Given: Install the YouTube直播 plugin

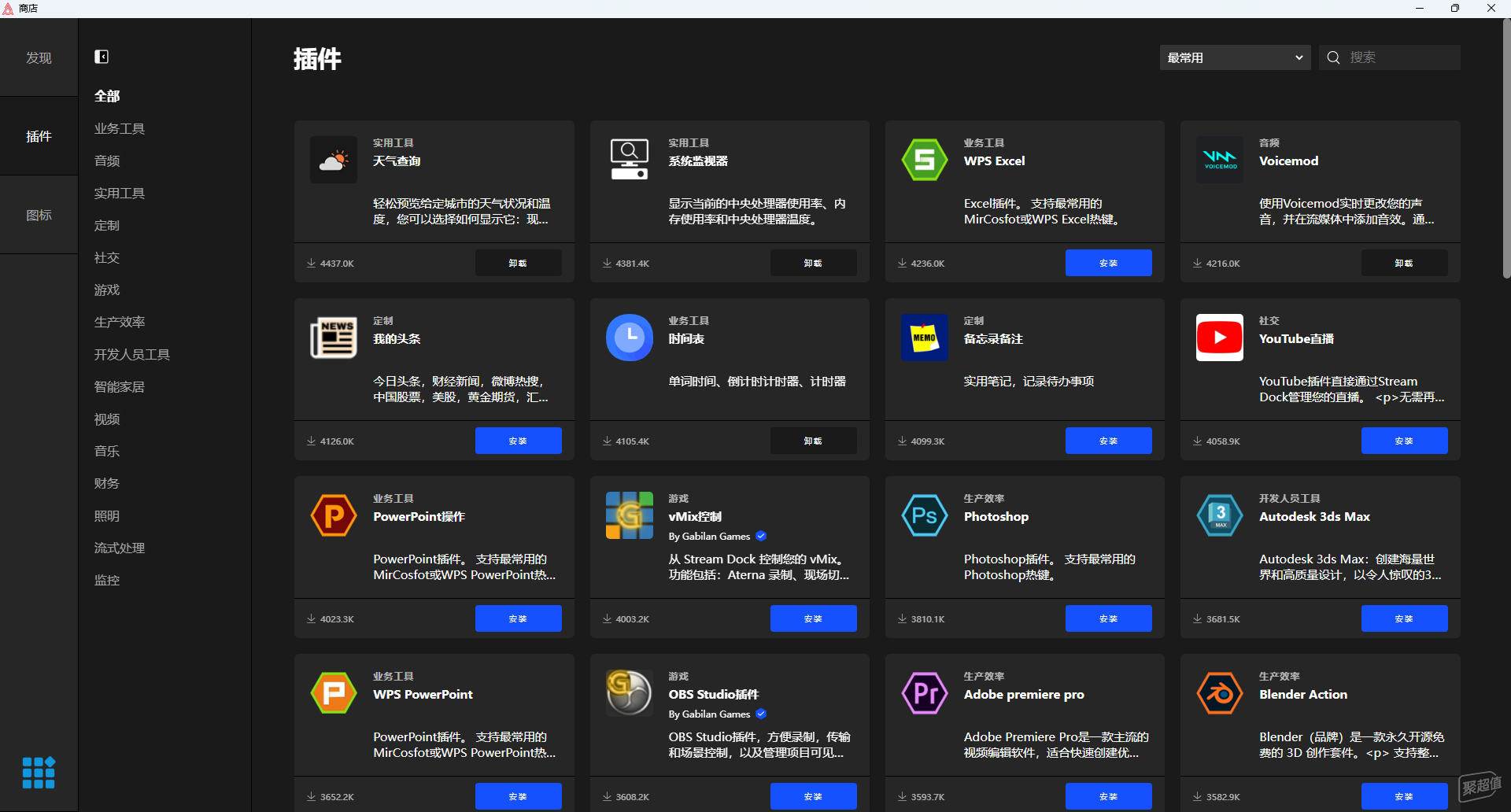Looking at the screenshot, I should click(x=1404, y=441).
